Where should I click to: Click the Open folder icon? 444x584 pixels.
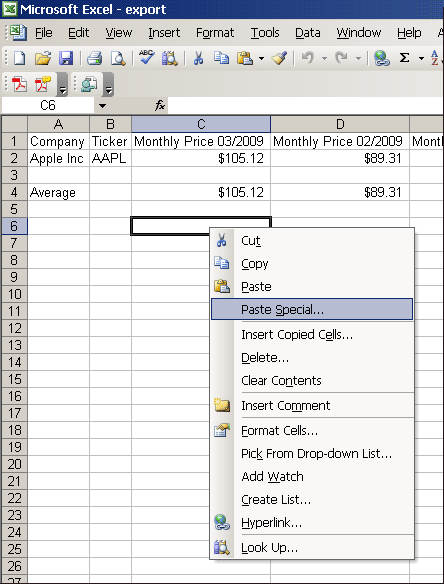coord(43,58)
